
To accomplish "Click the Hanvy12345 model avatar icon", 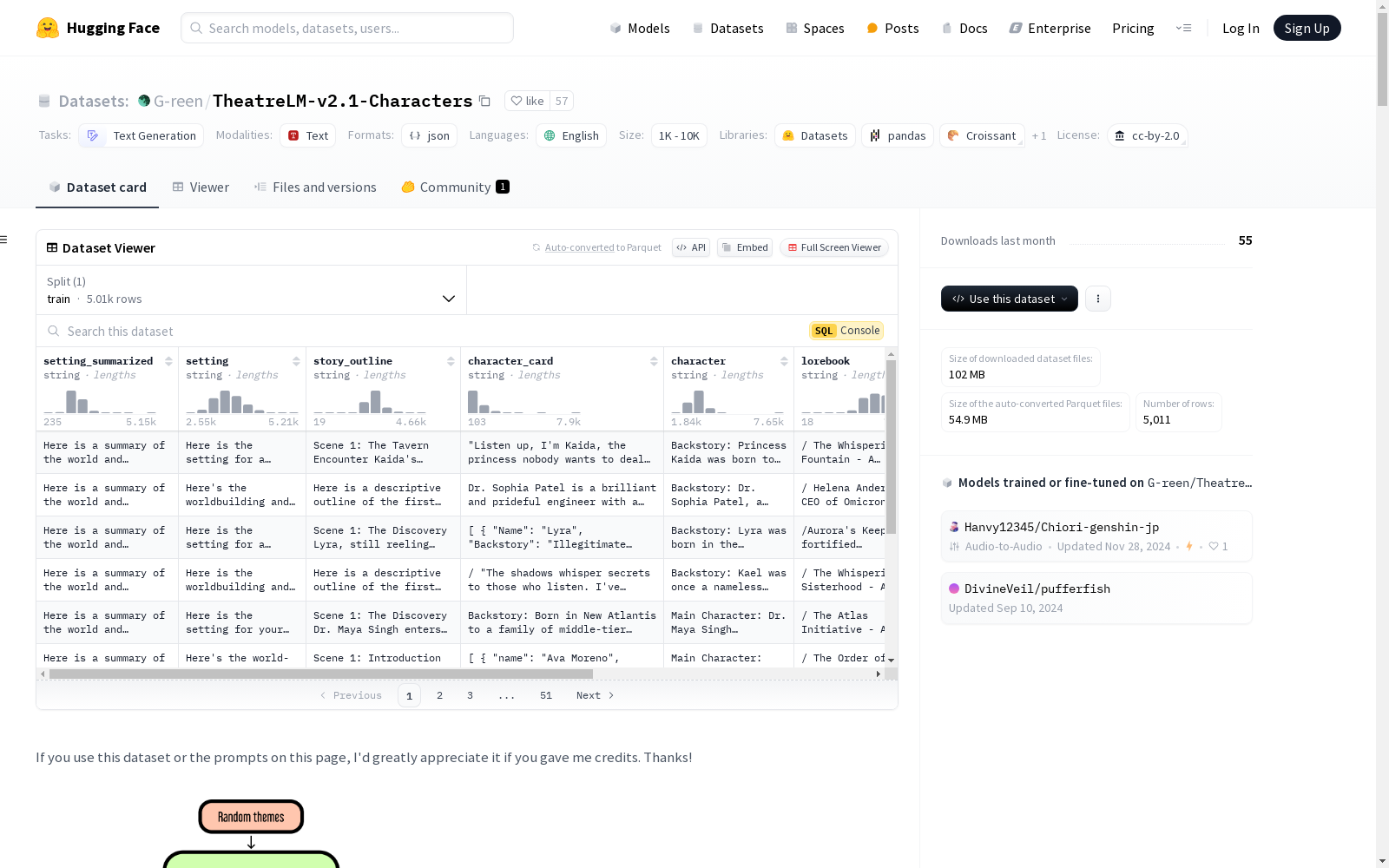I will [x=954, y=527].
